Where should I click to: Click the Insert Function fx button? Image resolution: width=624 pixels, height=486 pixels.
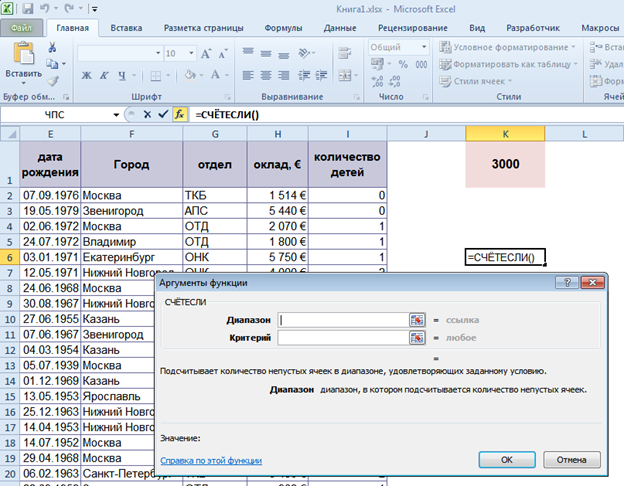181,115
